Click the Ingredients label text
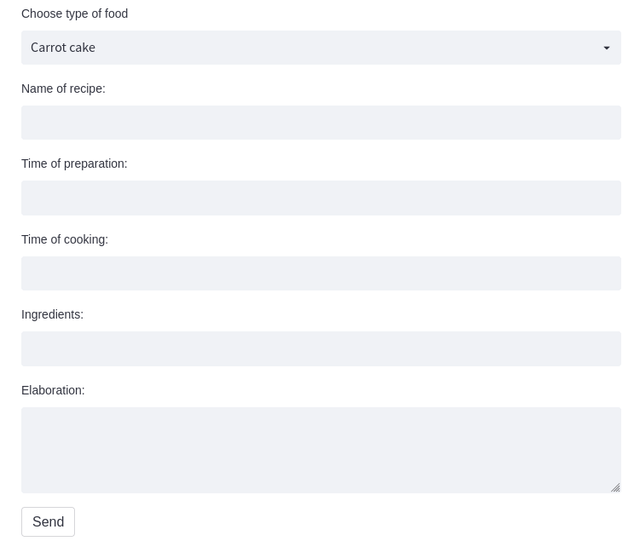640x546 pixels. [52, 315]
